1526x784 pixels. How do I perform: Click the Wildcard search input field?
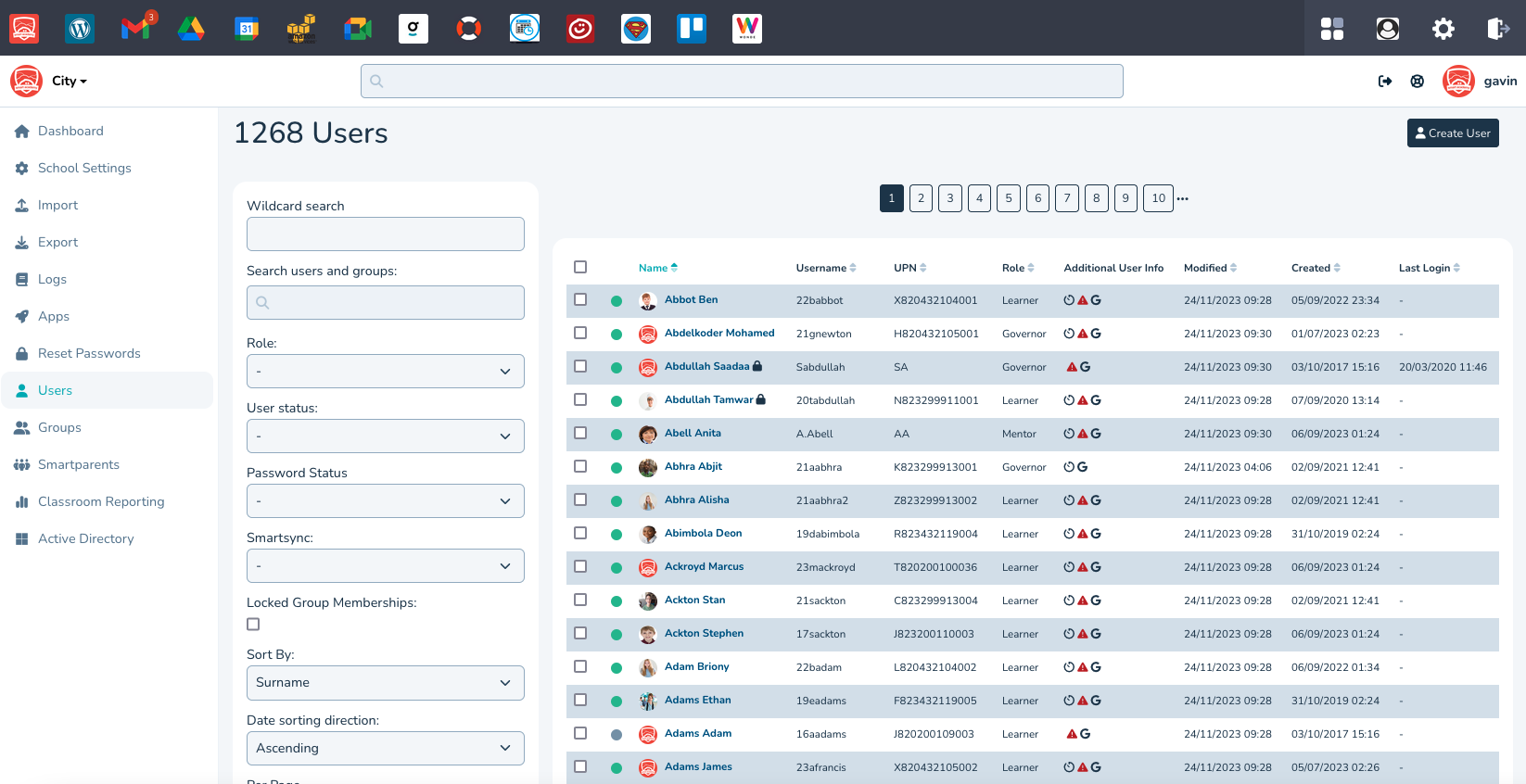point(385,234)
